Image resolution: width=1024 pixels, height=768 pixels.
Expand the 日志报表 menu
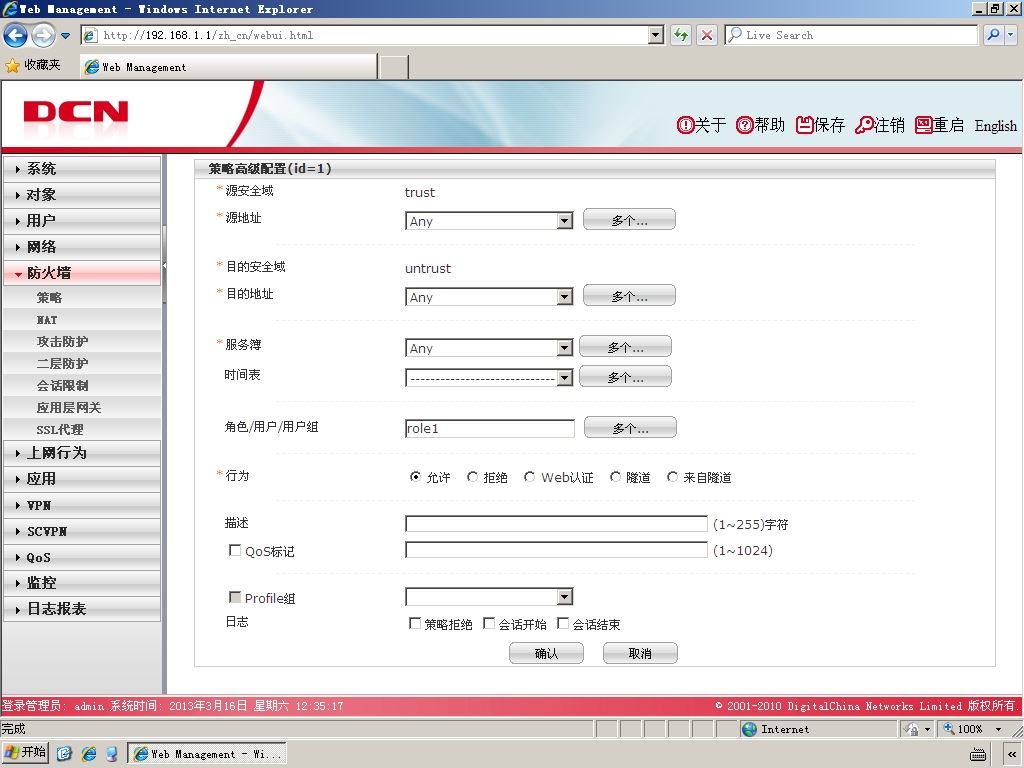82,609
